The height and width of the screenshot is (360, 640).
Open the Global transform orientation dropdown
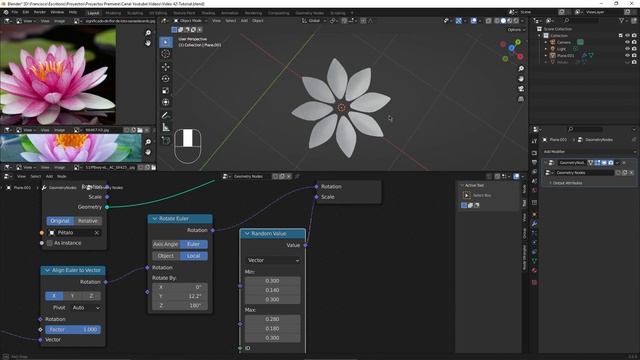[314, 20]
